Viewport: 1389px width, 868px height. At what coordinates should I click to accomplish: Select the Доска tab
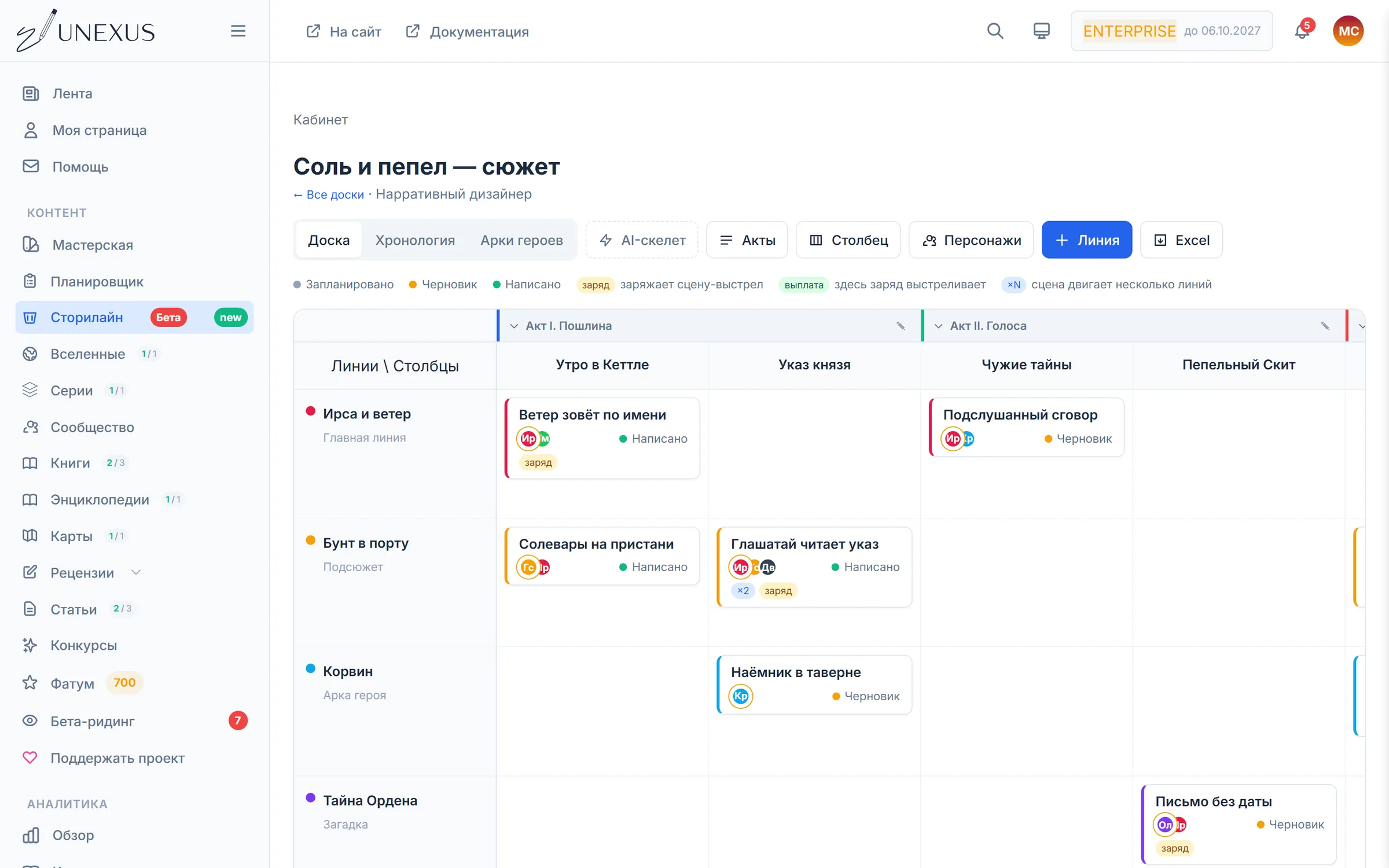pos(329,240)
